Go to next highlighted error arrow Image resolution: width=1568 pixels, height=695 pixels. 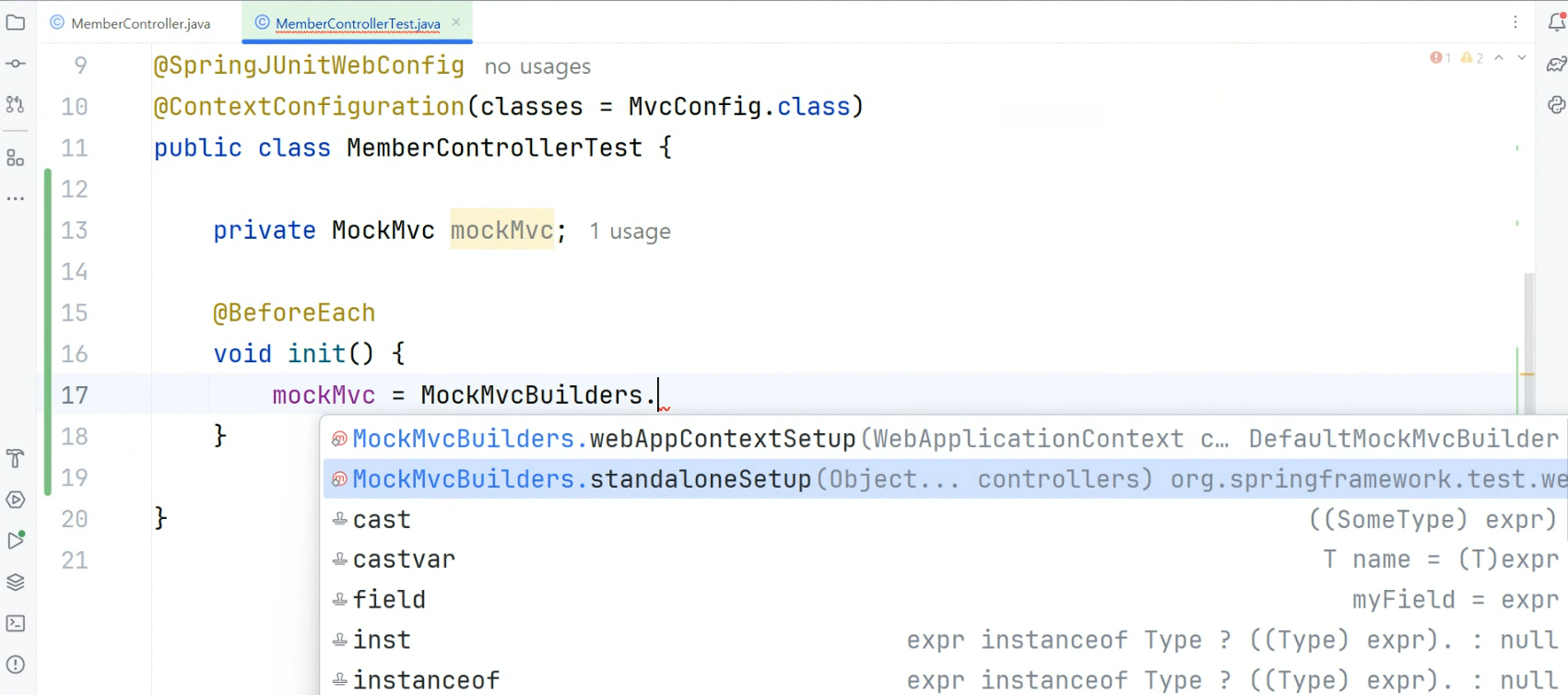point(1522,57)
